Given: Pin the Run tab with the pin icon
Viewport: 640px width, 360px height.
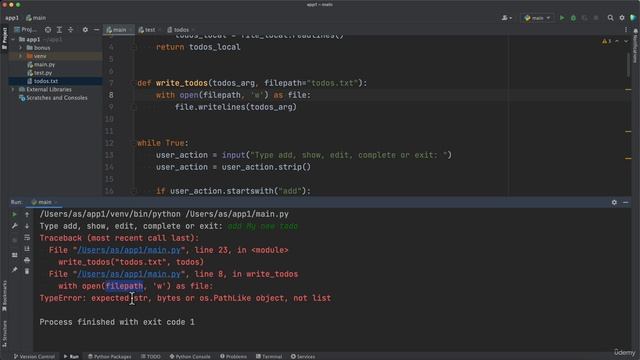Looking at the screenshot, I should tap(14, 270).
